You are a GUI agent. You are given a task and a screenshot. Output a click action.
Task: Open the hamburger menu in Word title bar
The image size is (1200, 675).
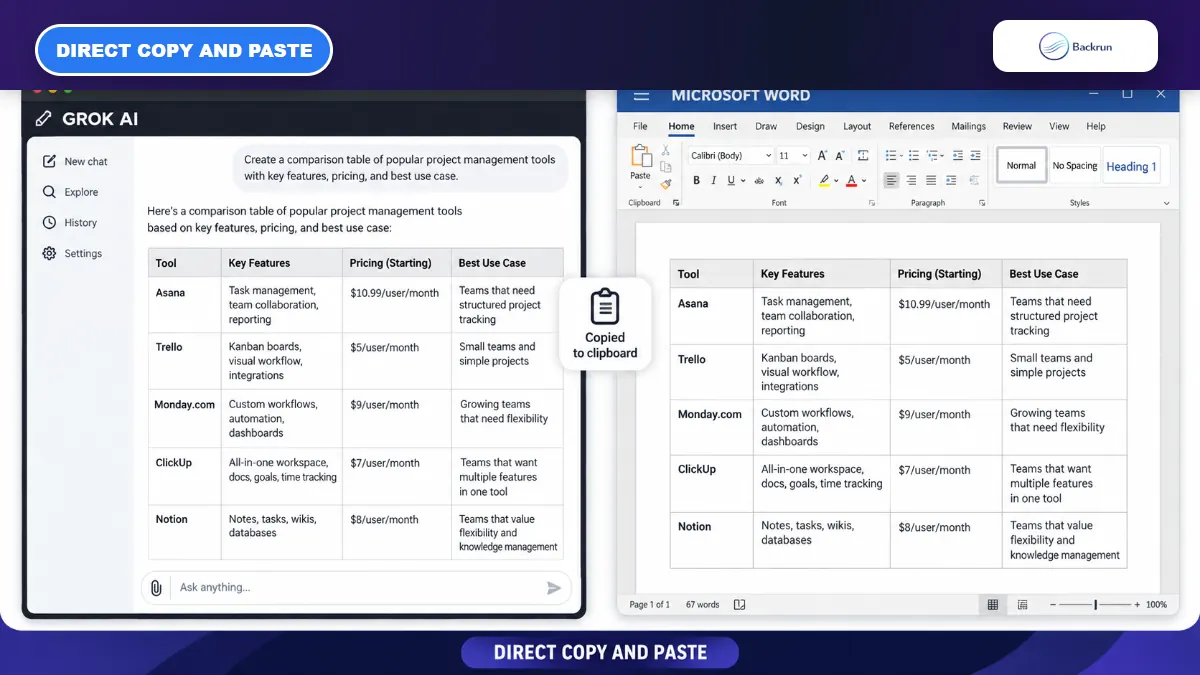pyautogui.click(x=641, y=96)
